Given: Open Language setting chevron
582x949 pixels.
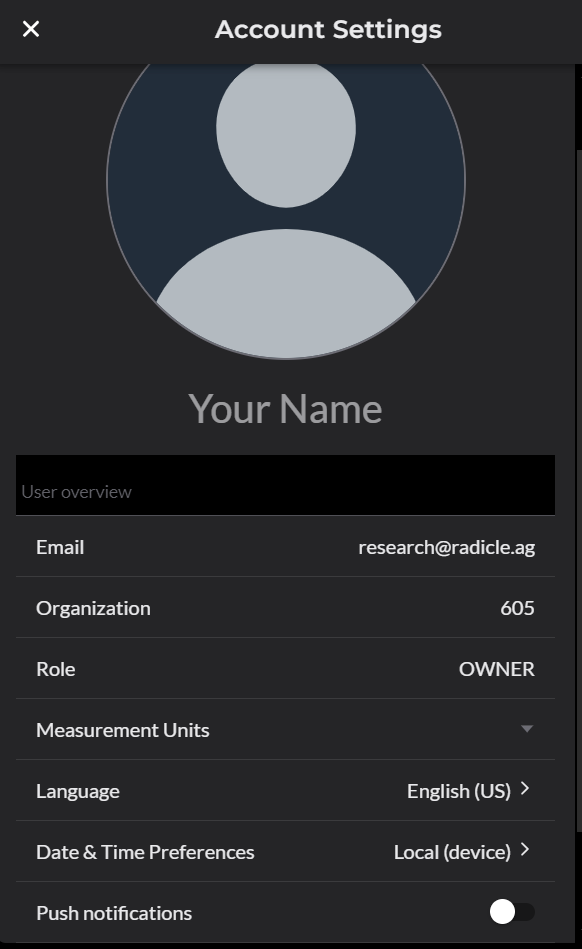Looking at the screenshot, I should (x=525, y=789).
